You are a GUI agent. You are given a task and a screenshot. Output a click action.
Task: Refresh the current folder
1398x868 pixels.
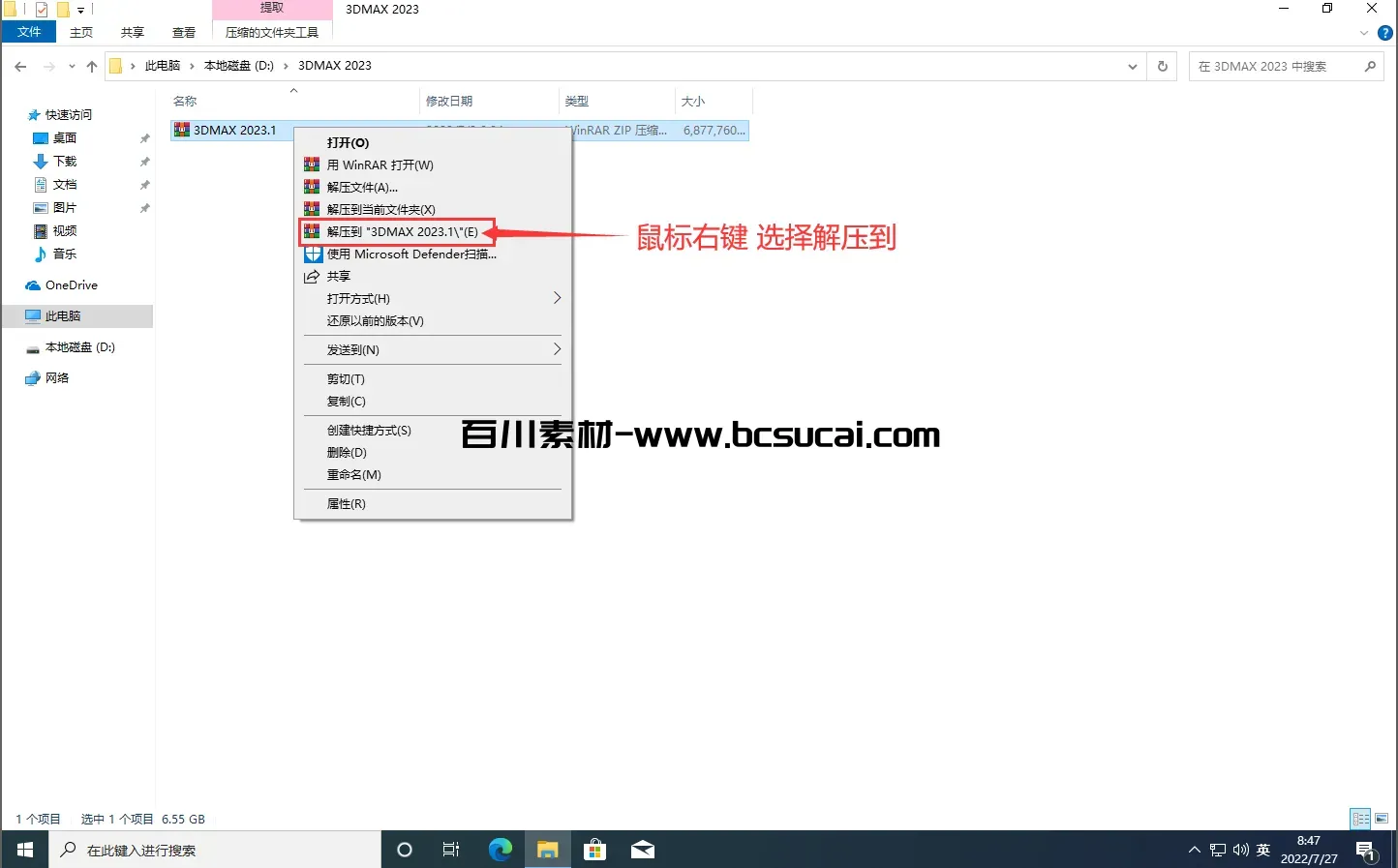pyautogui.click(x=1163, y=66)
